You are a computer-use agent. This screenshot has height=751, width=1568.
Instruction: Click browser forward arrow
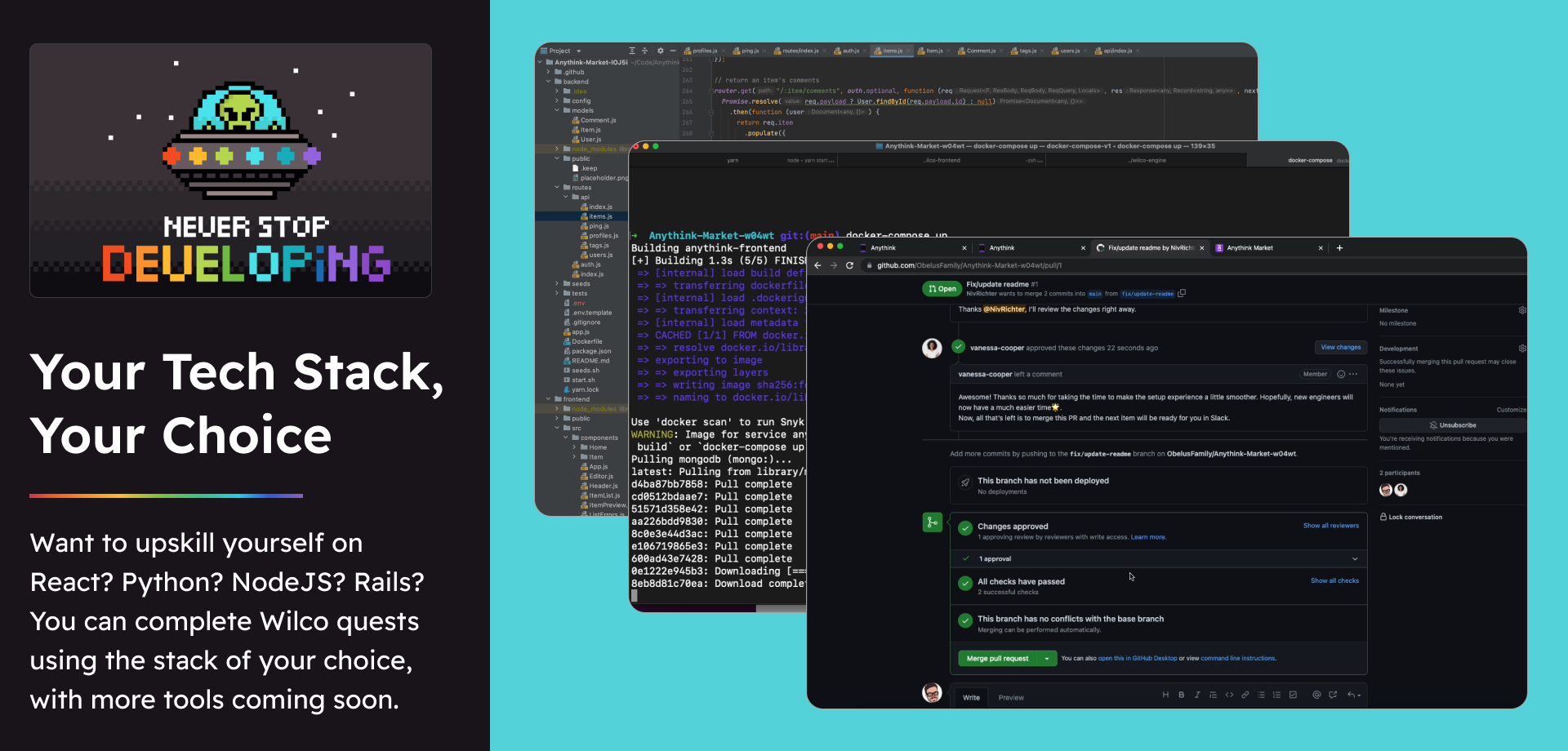[x=834, y=265]
